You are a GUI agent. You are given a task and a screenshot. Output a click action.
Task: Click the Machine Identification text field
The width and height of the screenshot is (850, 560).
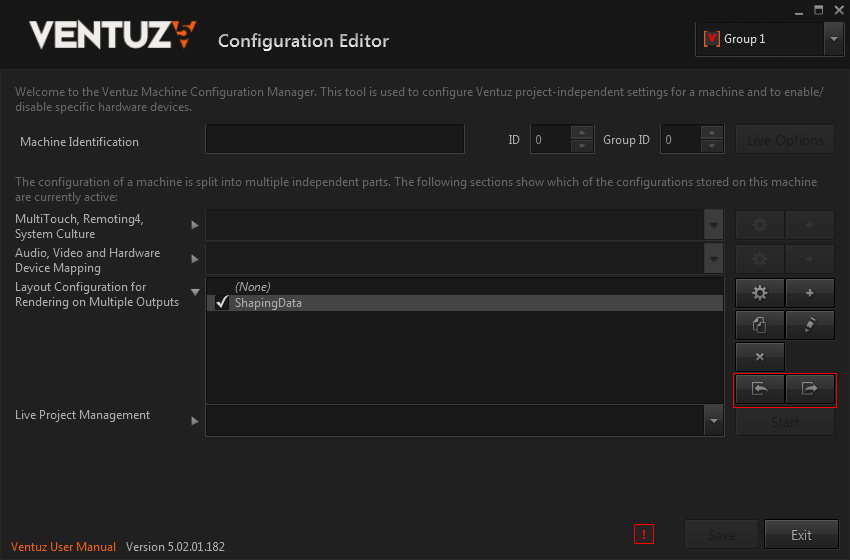[x=335, y=140]
